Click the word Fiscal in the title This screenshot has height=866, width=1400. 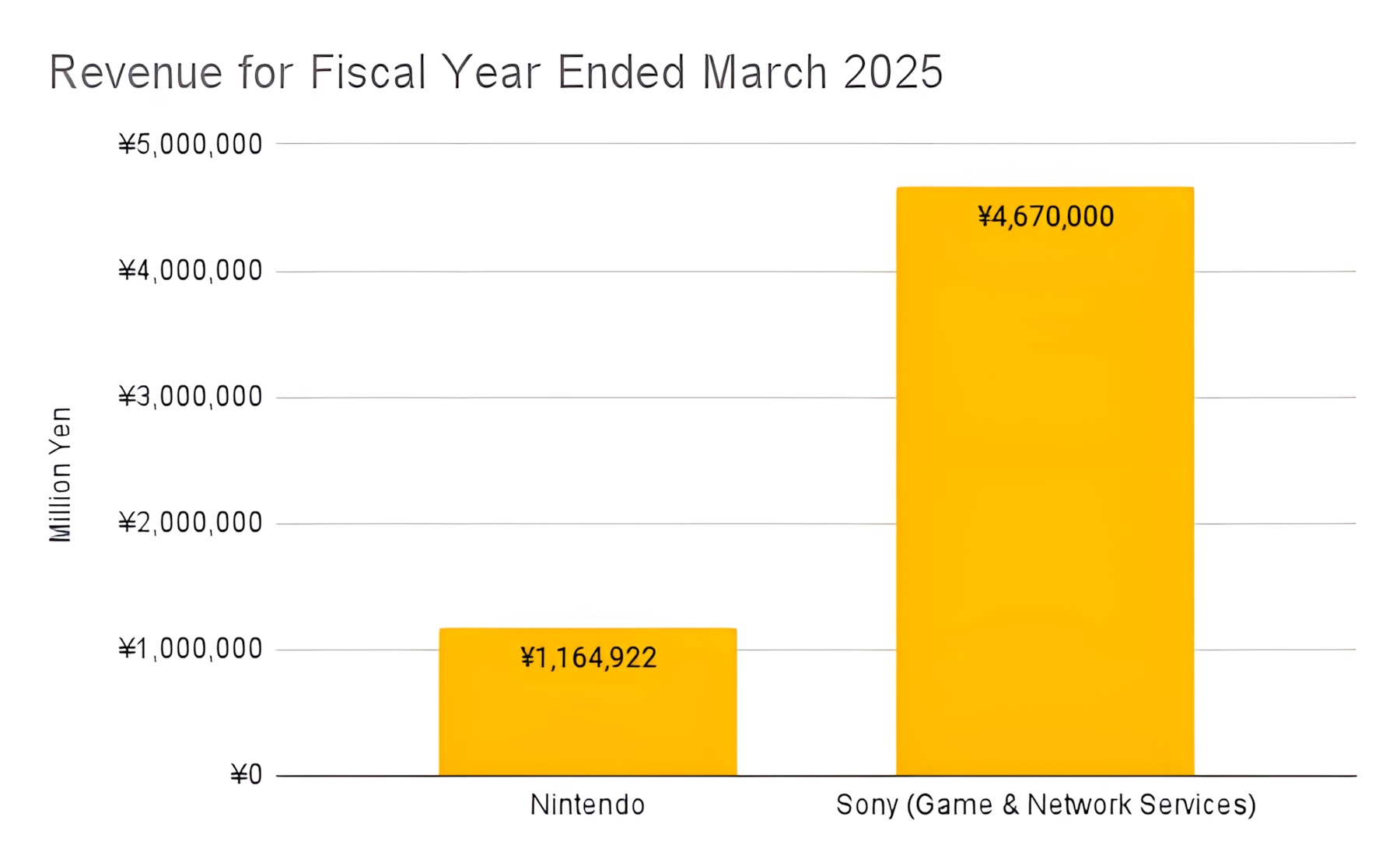pos(368,72)
